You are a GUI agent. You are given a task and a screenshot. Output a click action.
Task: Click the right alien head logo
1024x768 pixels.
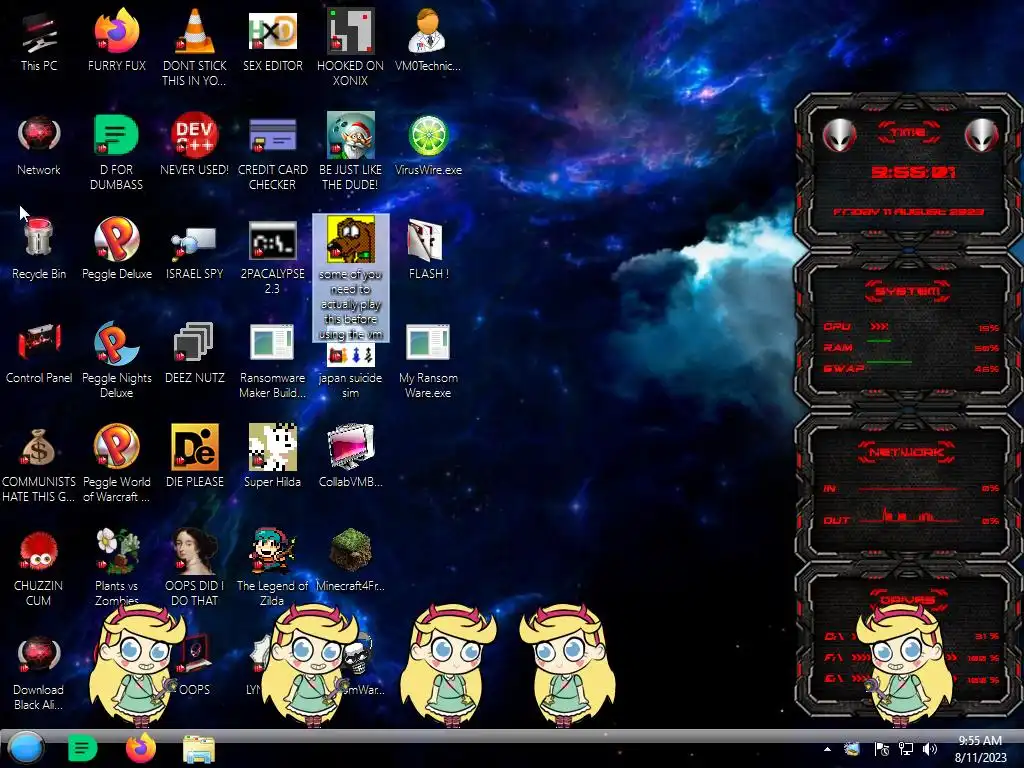(982, 136)
